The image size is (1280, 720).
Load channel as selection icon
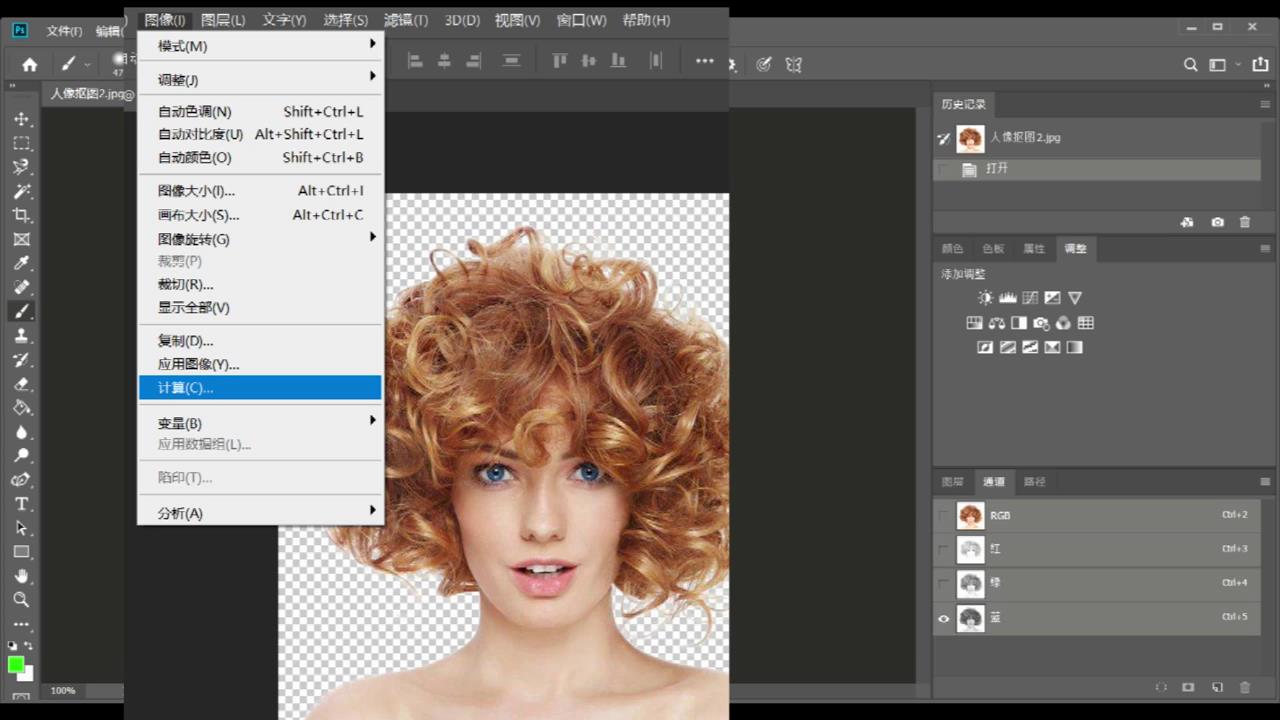point(1161,688)
